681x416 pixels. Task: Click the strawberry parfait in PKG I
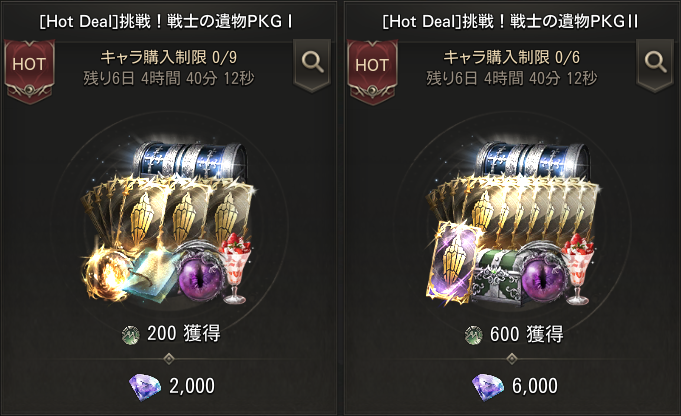coord(236,268)
